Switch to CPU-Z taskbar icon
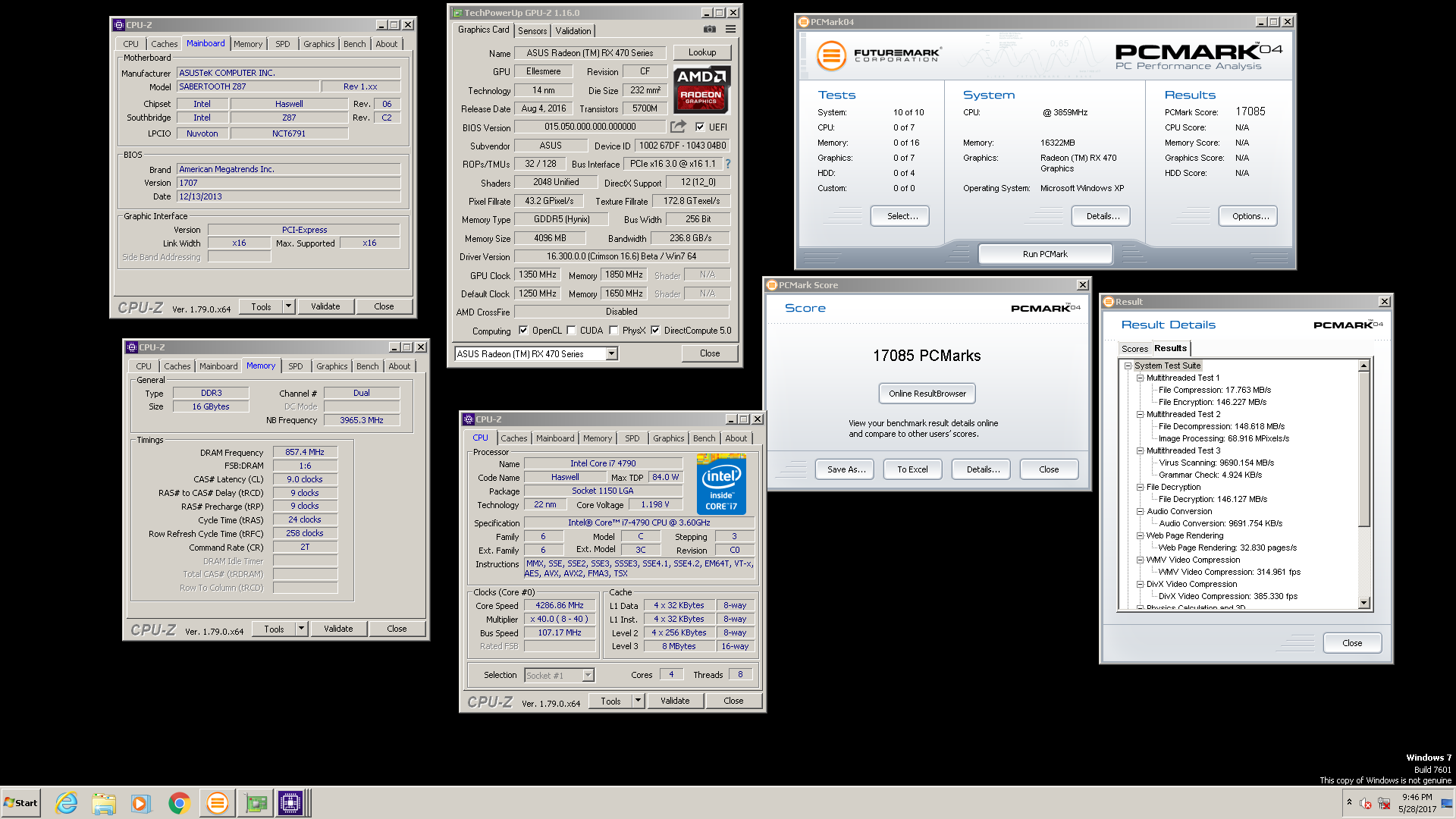 click(290, 803)
